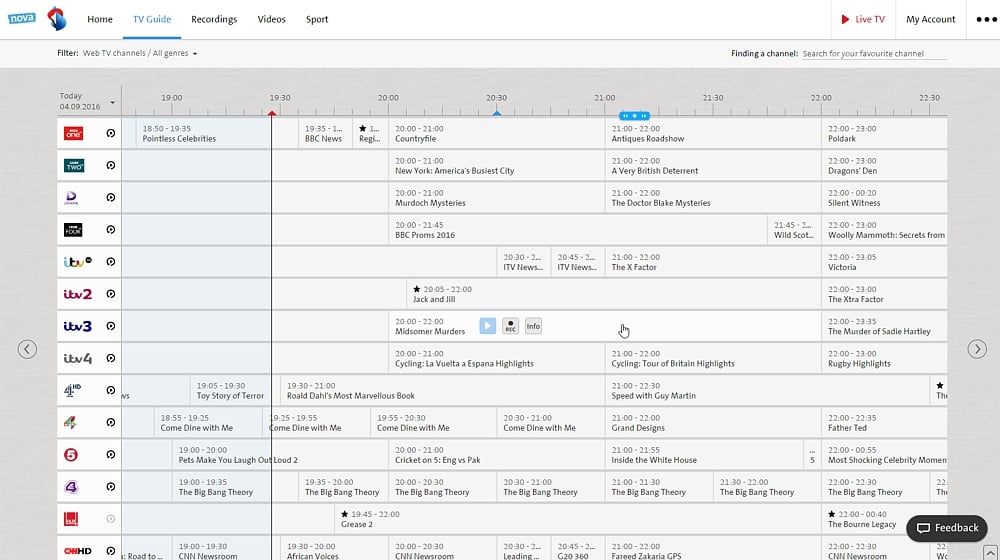Open the Web TV channels / All genres filter

[x=140, y=53]
